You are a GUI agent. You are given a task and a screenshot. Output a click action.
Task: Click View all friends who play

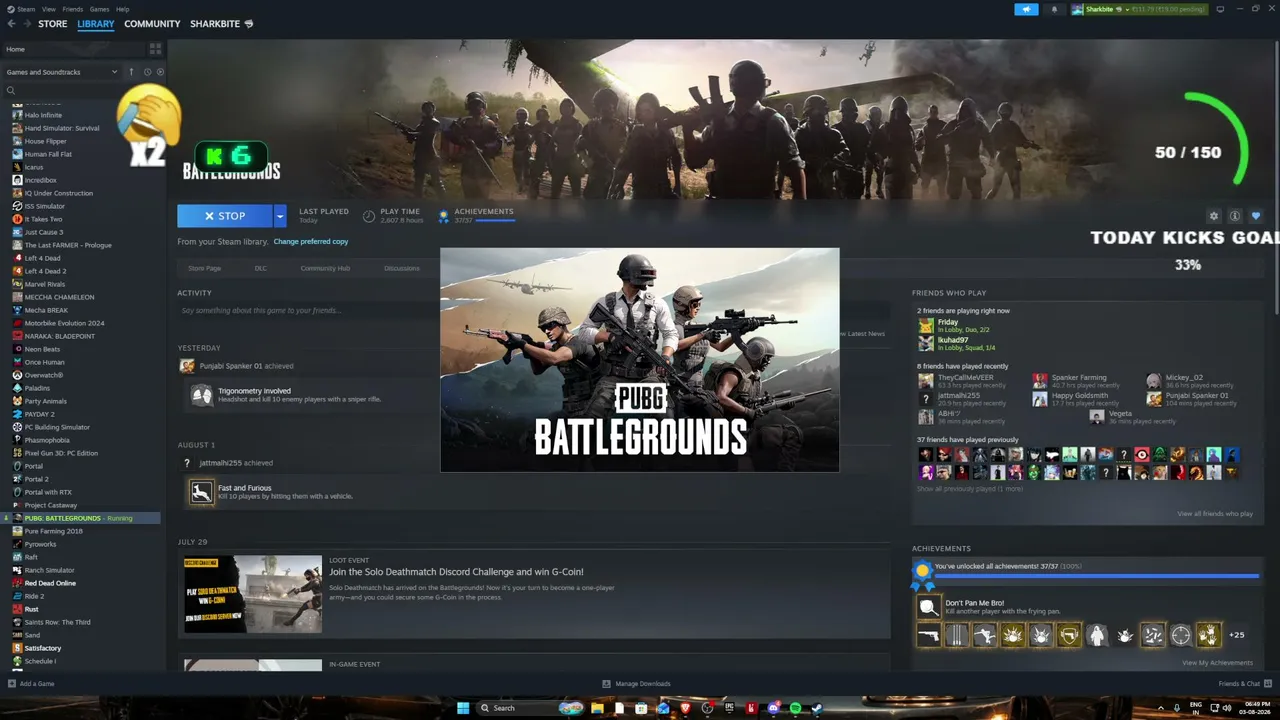(1215, 514)
